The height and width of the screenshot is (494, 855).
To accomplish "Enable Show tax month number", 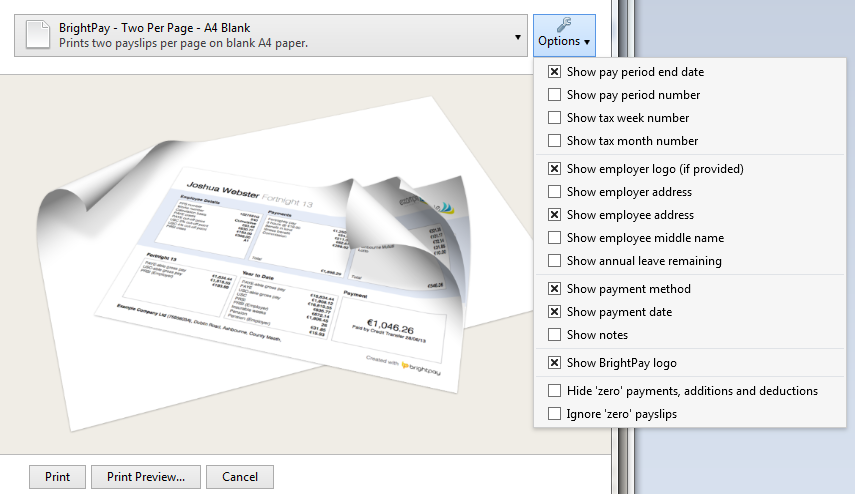I will click(554, 141).
